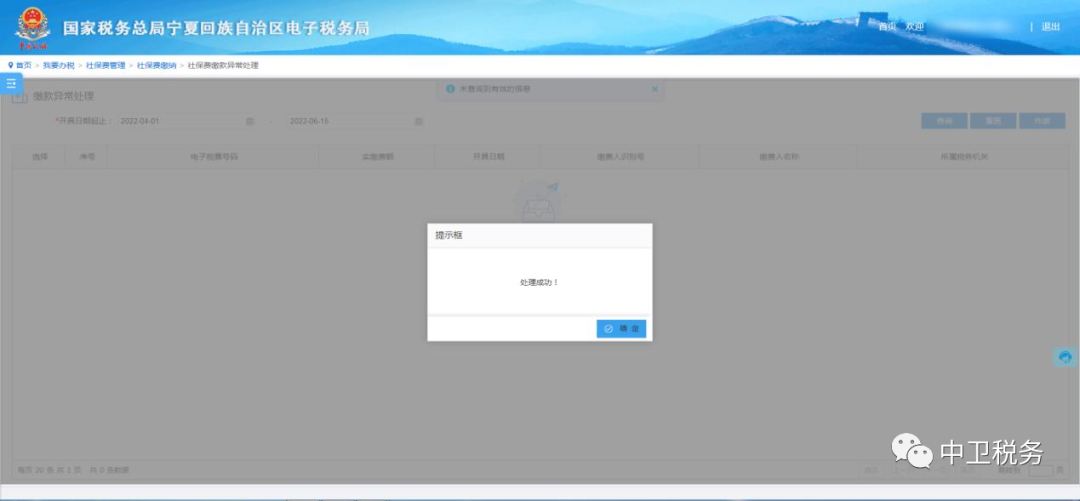Open 社保费管理 breadcrumb link
This screenshot has width=1080, height=501.
coord(105,65)
